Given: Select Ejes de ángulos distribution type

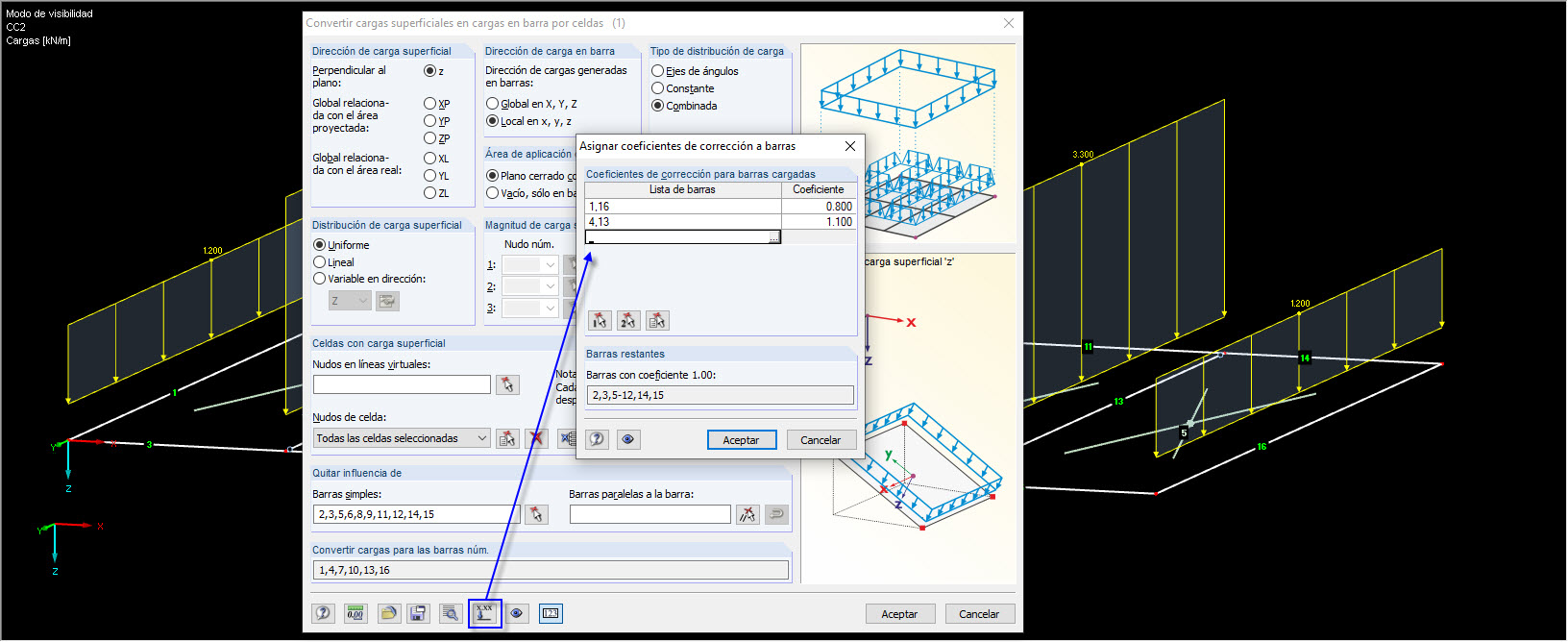Looking at the screenshot, I should [657, 71].
